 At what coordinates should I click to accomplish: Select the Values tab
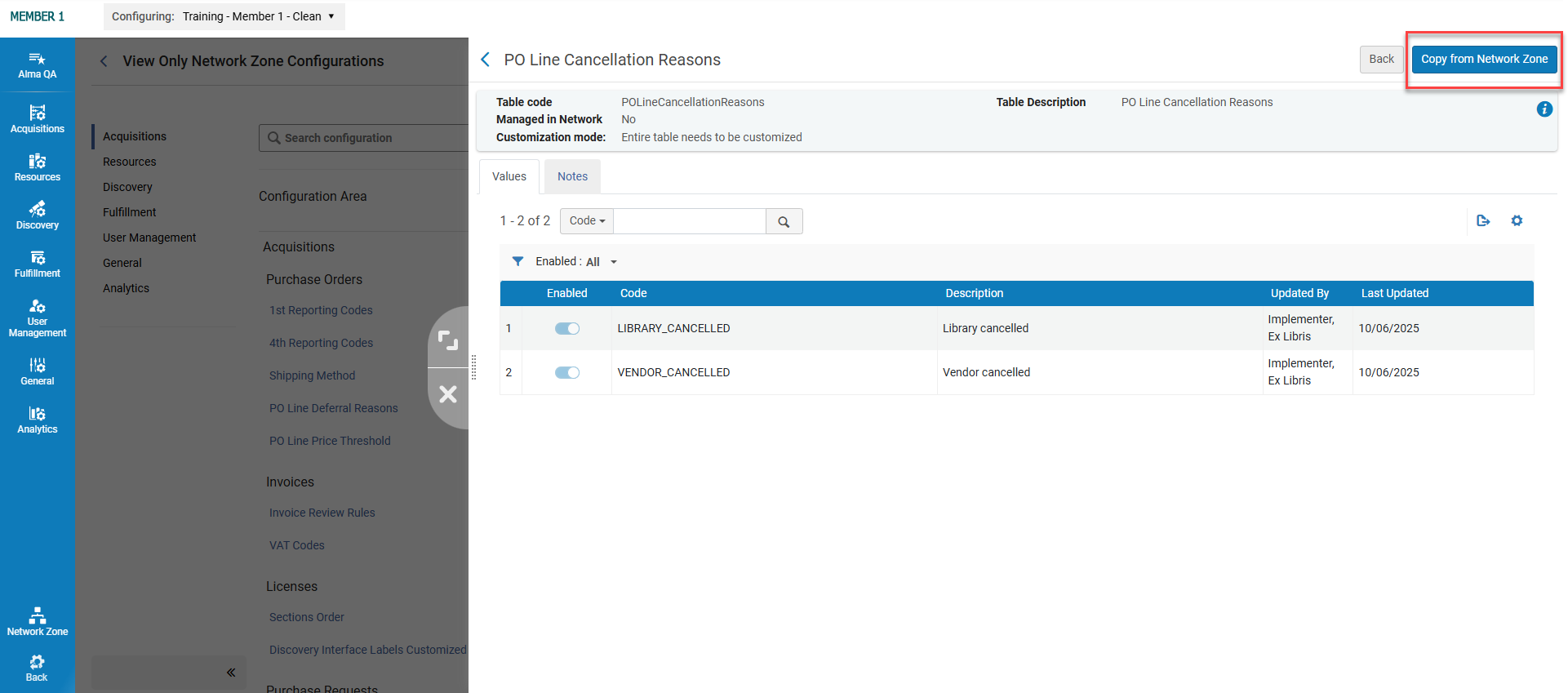pos(509,176)
